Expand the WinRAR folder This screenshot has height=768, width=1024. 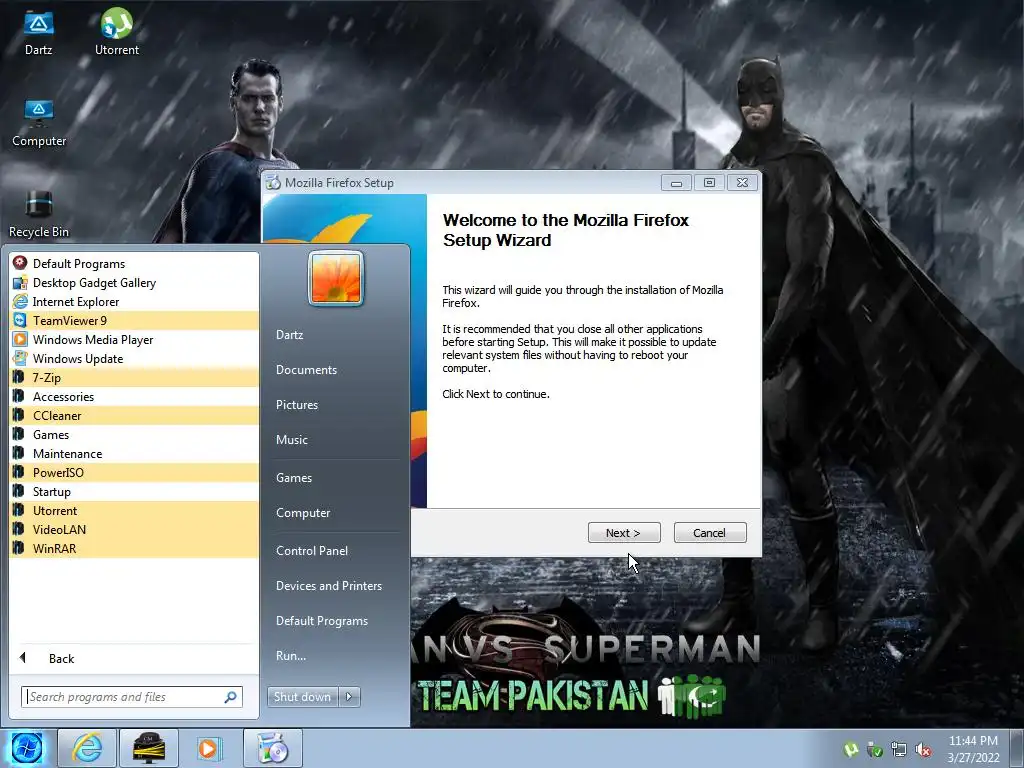[135, 548]
